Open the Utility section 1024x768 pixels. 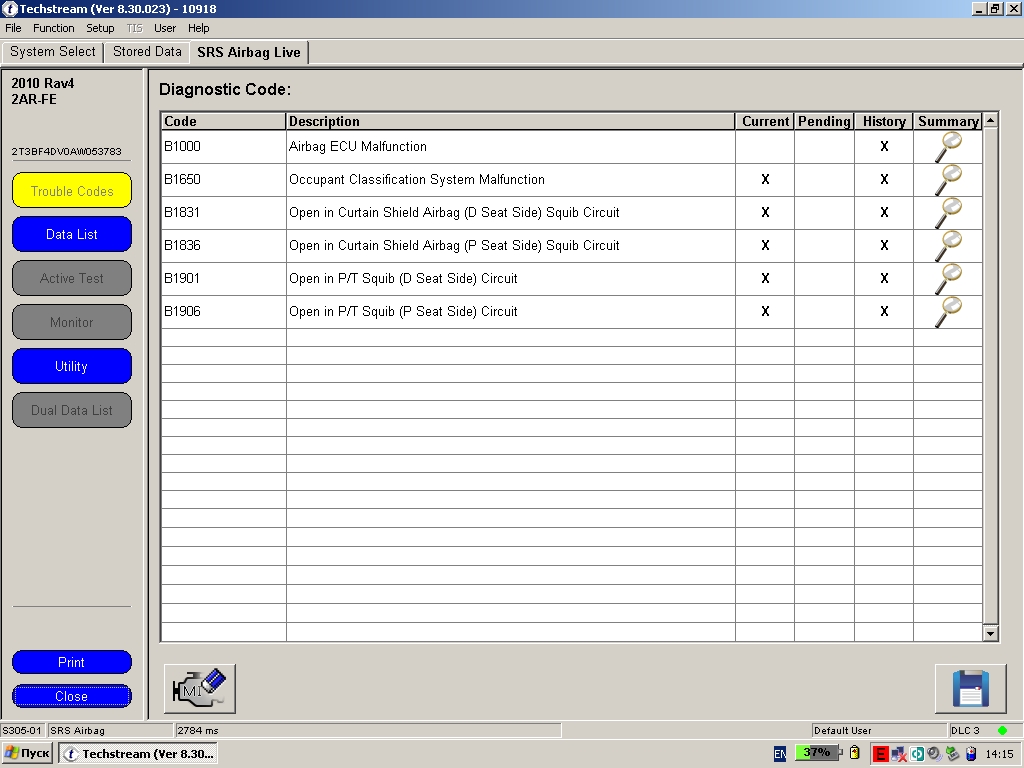click(x=72, y=366)
